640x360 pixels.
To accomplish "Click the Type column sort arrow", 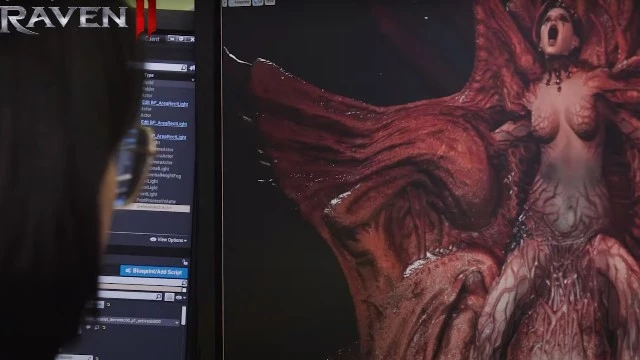I will (193, 80).
